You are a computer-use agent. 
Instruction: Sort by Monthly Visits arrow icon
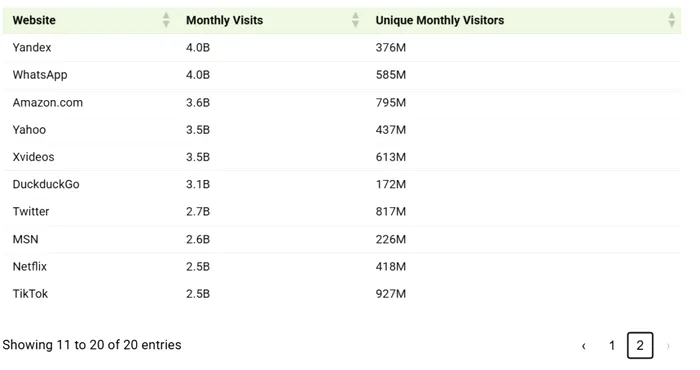point(355,20)
